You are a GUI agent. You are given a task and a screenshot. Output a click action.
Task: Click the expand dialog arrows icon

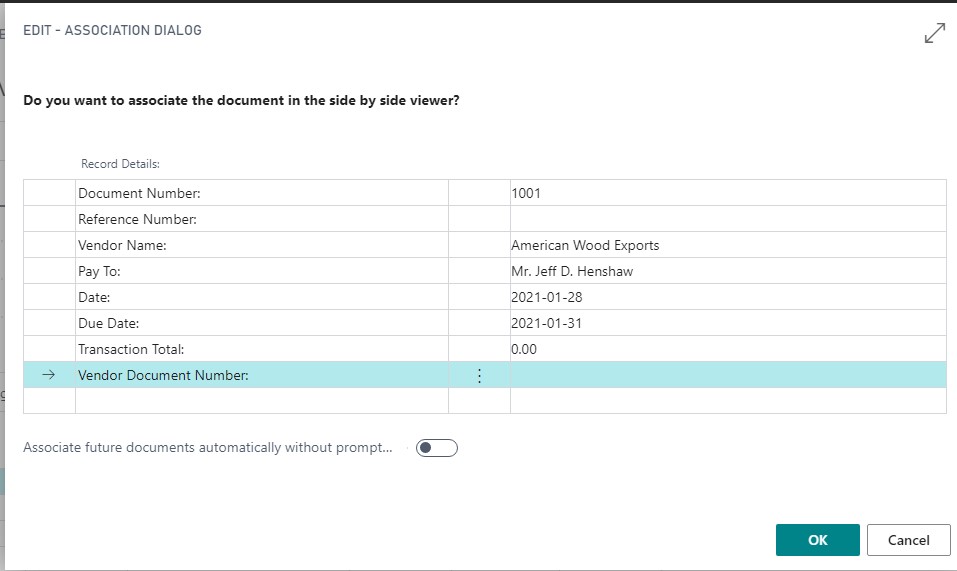click(x=934, y=33)
